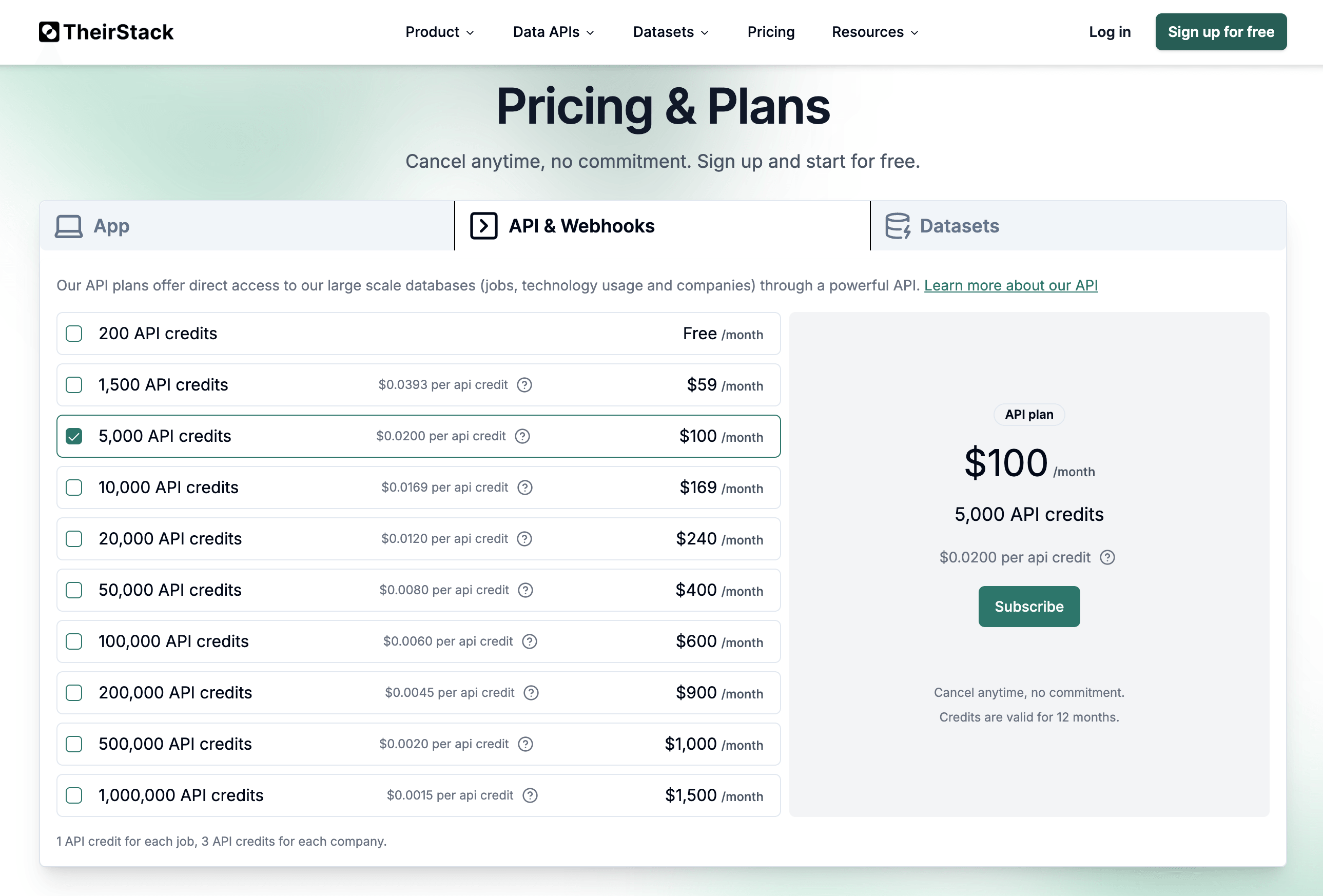Select the 50,000 API credits checkbox

point(74,590)
